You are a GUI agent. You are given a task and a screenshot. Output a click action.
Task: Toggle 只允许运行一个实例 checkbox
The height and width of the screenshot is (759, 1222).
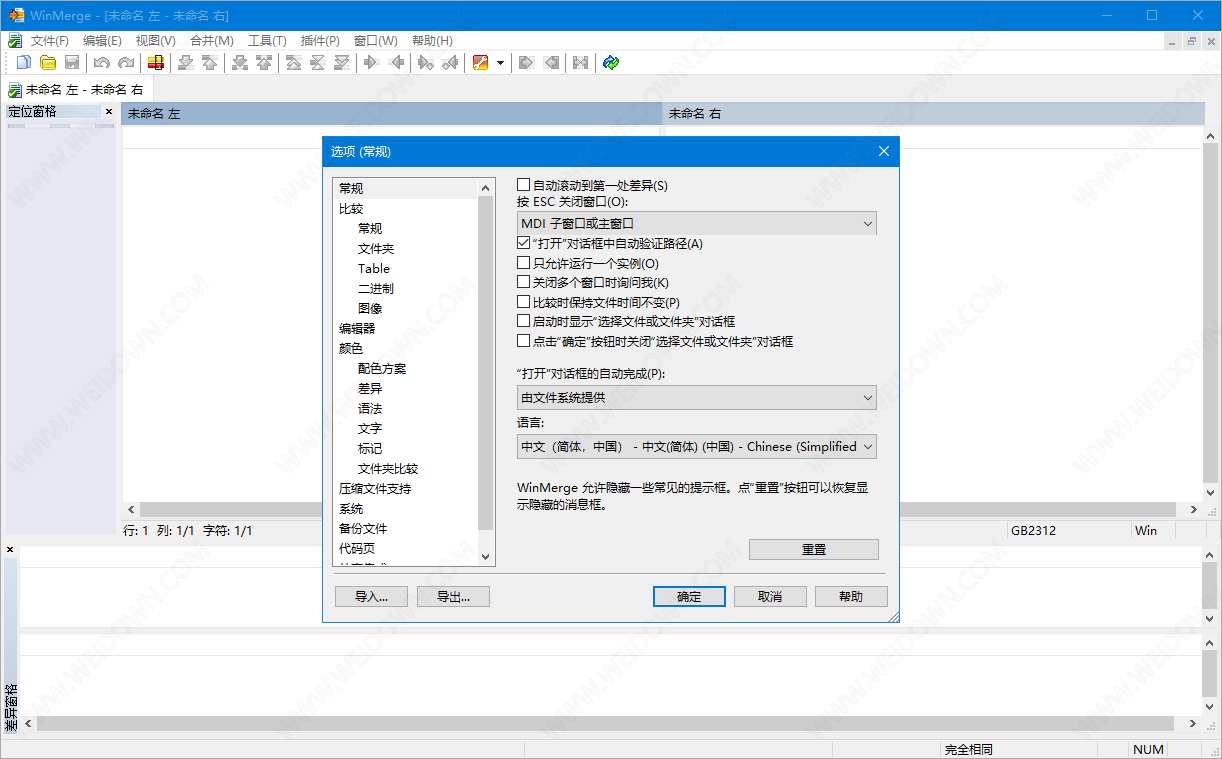pyautogui.click(x=523, y=263)
